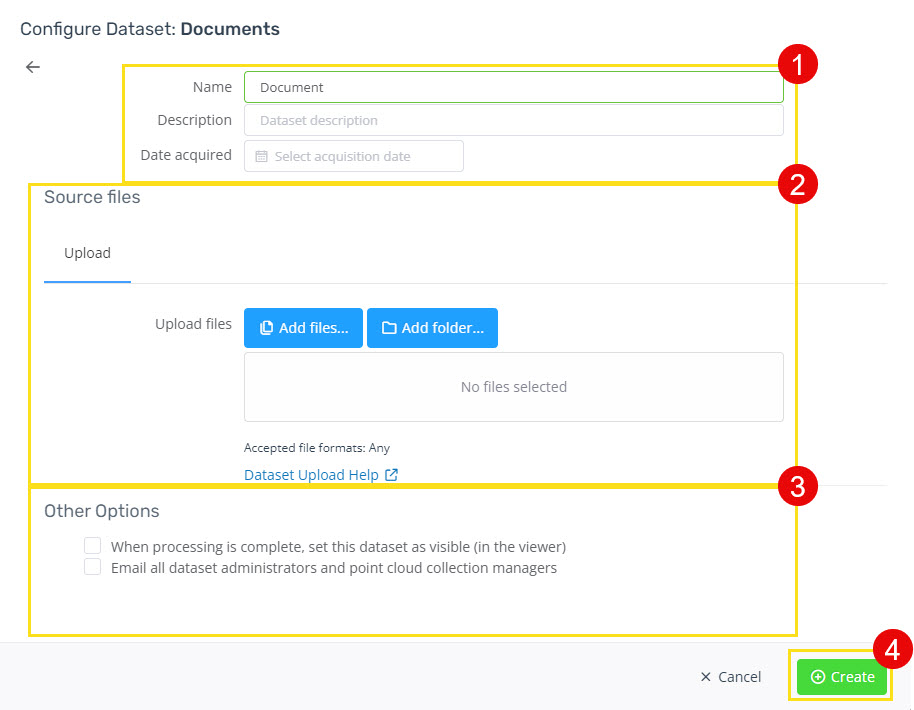Select the Source files section header
The height and width of the screenshot is (710, 914).
click(91, 197)
